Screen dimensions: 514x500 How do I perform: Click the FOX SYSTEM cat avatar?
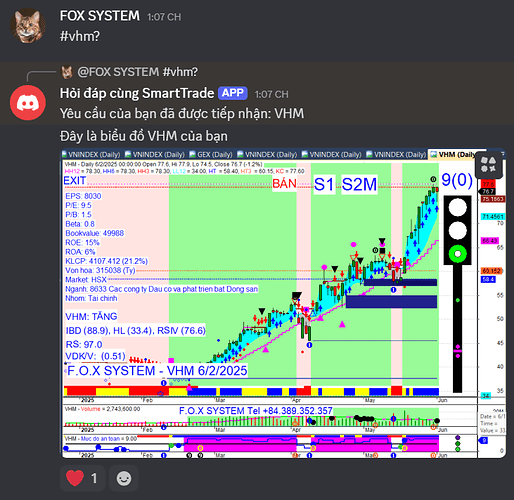tap(28, 26)
